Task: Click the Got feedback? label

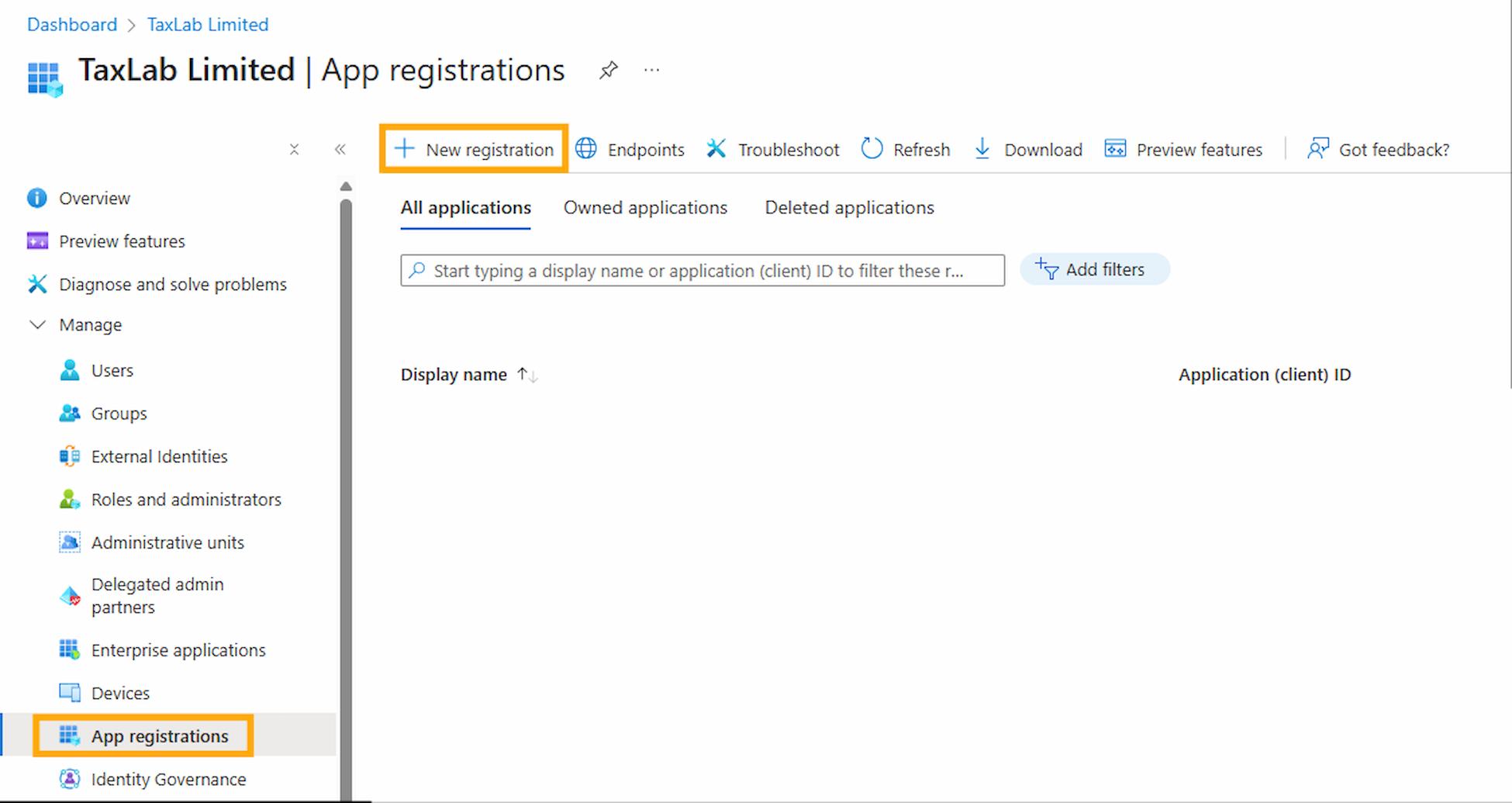Action: (x=1394, y=150)
